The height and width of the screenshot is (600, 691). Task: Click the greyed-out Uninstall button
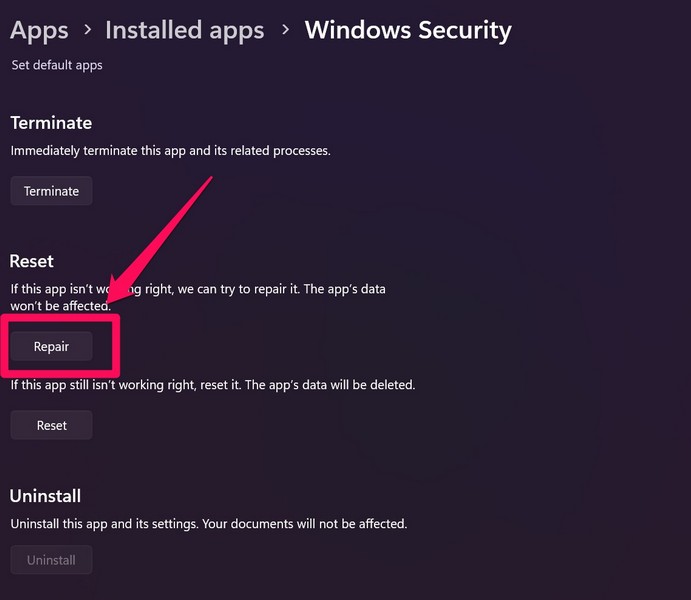[51, 560]
